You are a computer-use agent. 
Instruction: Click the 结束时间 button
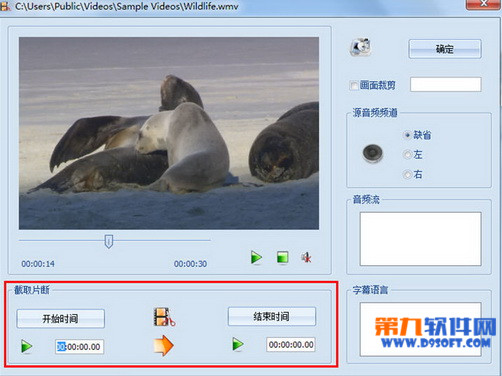coord(272,316)
